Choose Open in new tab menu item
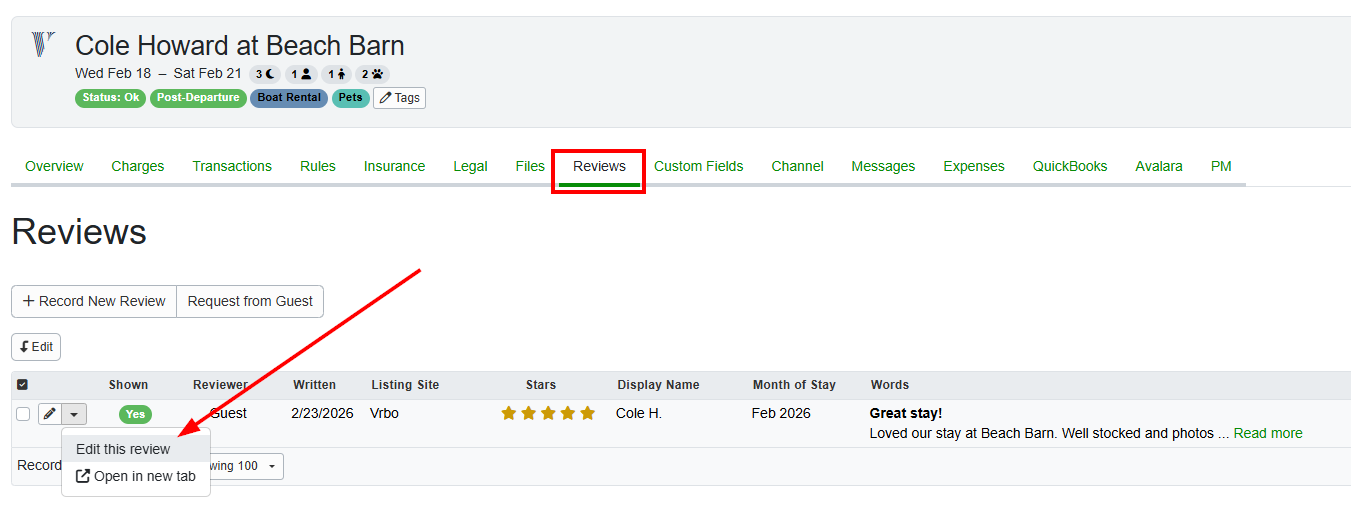The height and width of the screenshot is (507, 1351). pyautogui.click(x=136, y=476)
